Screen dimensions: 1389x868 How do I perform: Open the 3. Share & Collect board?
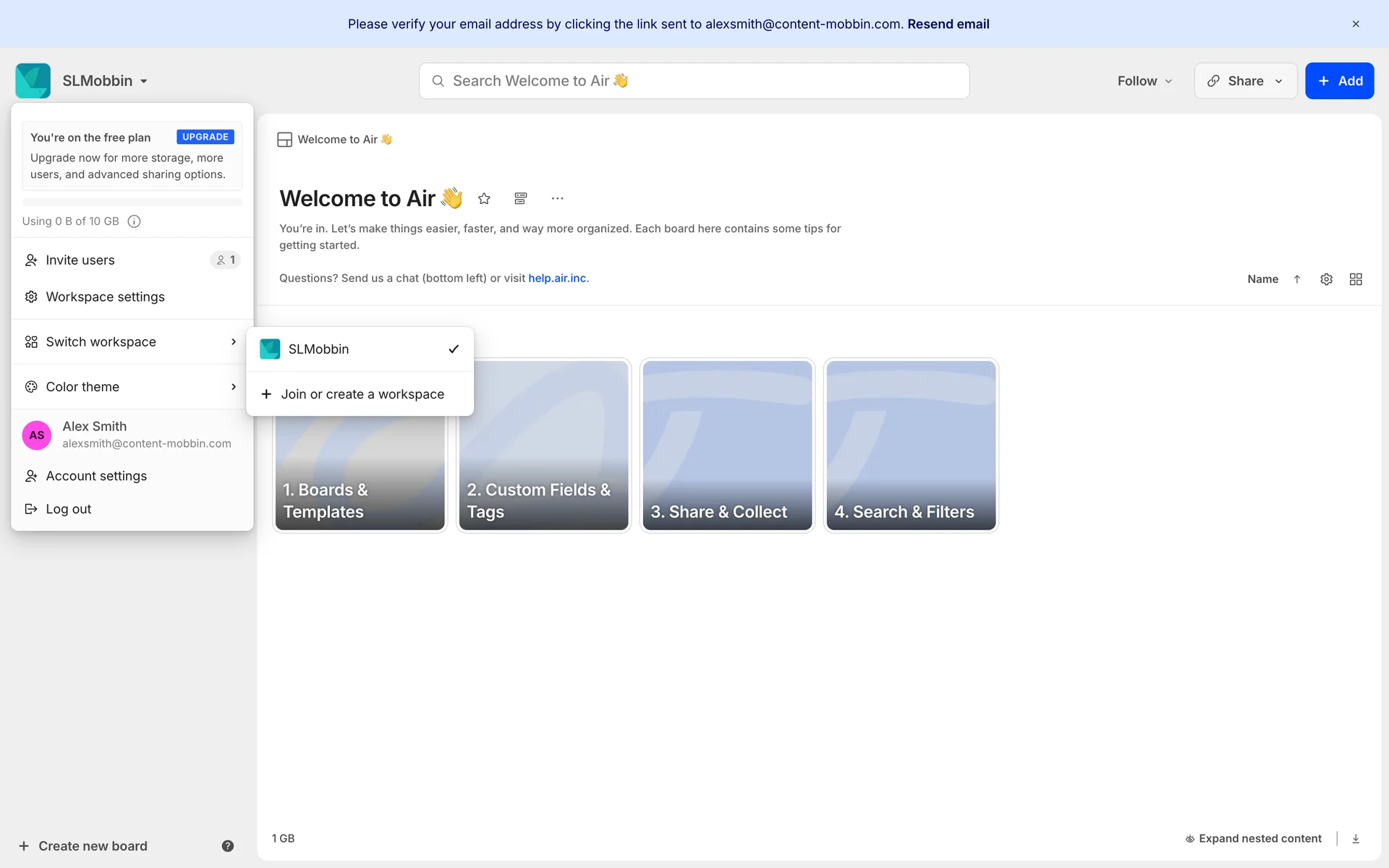click(727, 445)
